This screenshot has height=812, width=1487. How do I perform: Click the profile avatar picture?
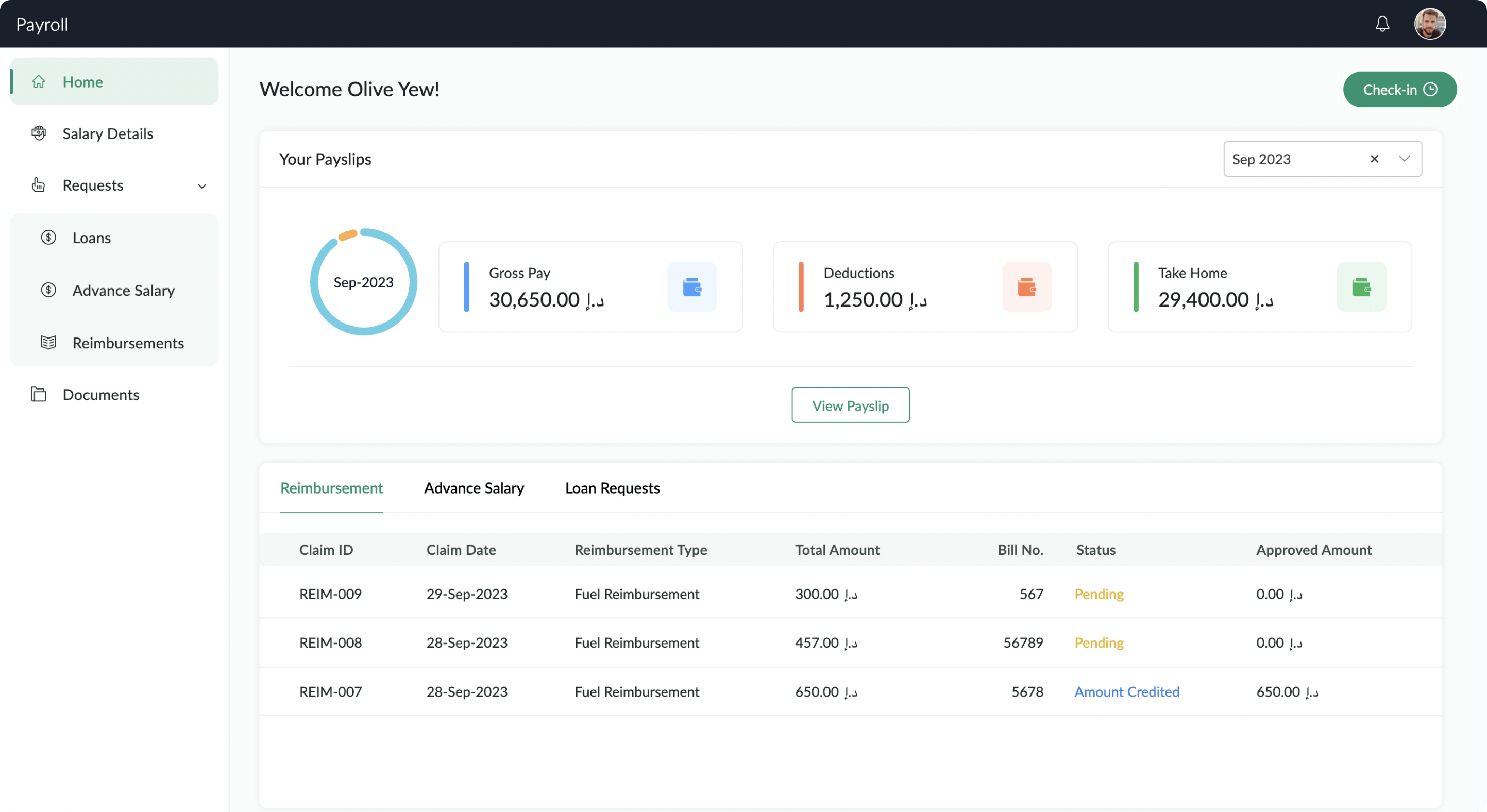point(1430,24)
